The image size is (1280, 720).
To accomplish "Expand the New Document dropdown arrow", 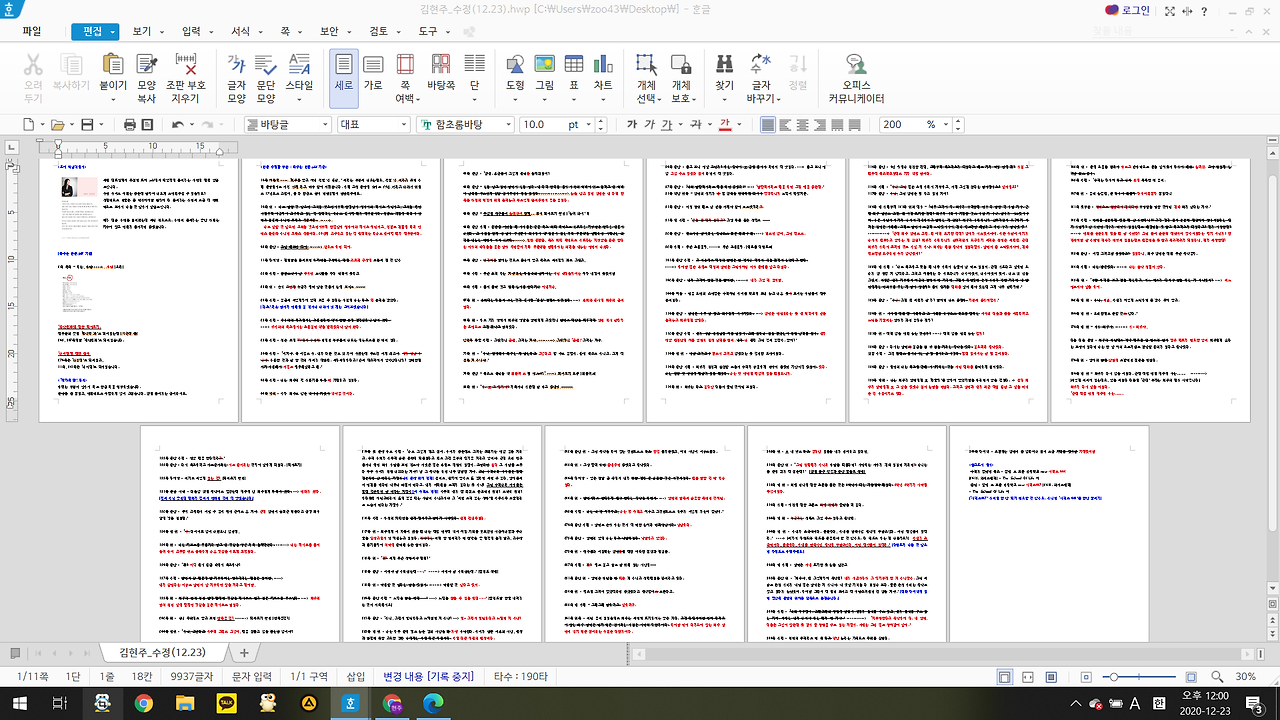I will (42, 125).
